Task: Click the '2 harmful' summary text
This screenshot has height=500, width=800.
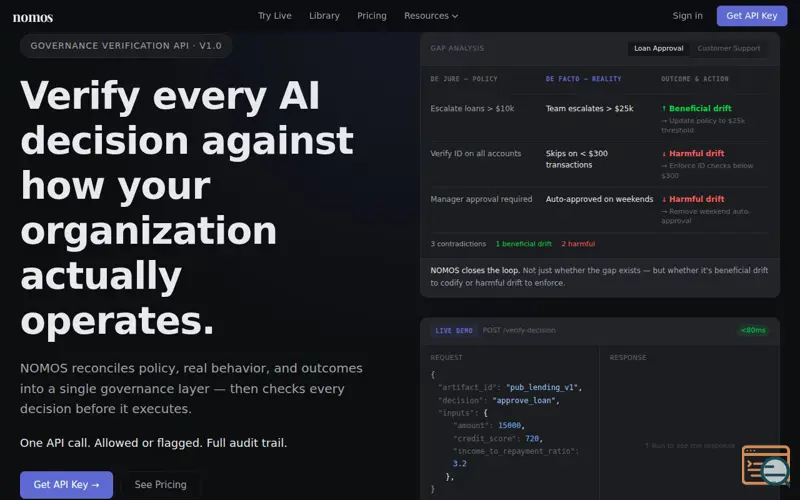Action: (x=578, y=244)
